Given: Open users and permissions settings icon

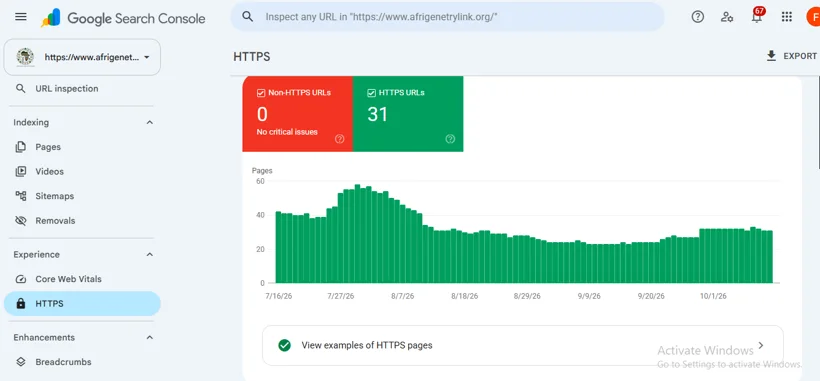Looking at the screenshot, I should click(x=727, y=17).
